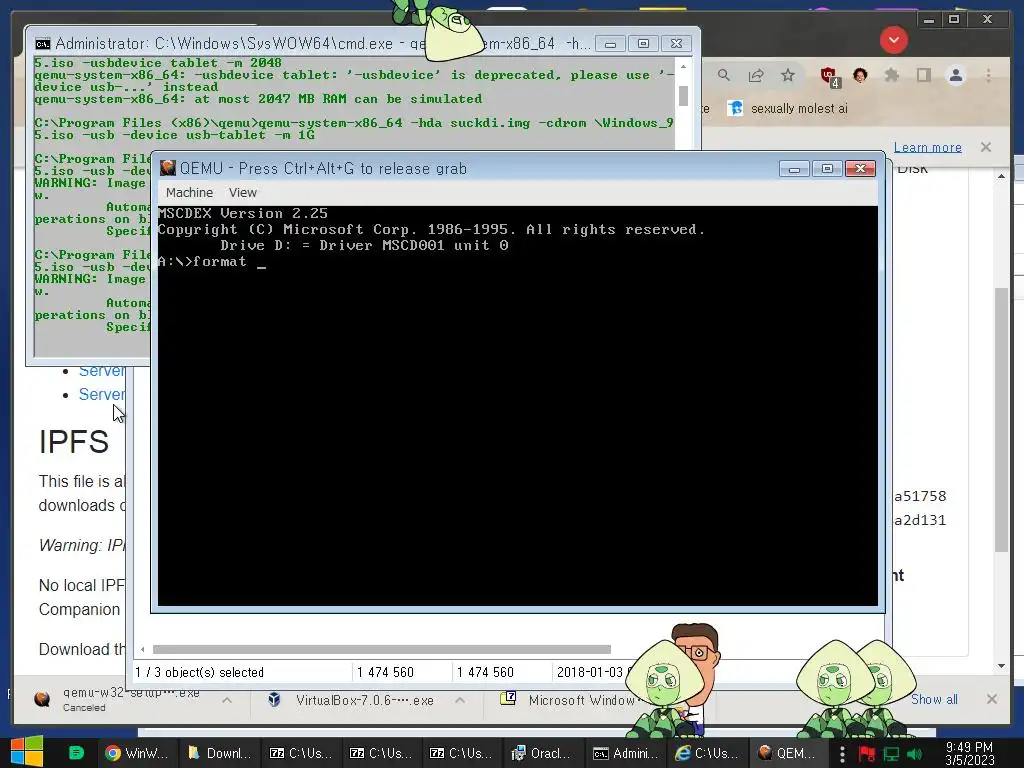The height and width of the screenshot is (768, 1024).
Task: Click the Chrome page scrollbar down arrow
Action: (x=1002, y=665)
